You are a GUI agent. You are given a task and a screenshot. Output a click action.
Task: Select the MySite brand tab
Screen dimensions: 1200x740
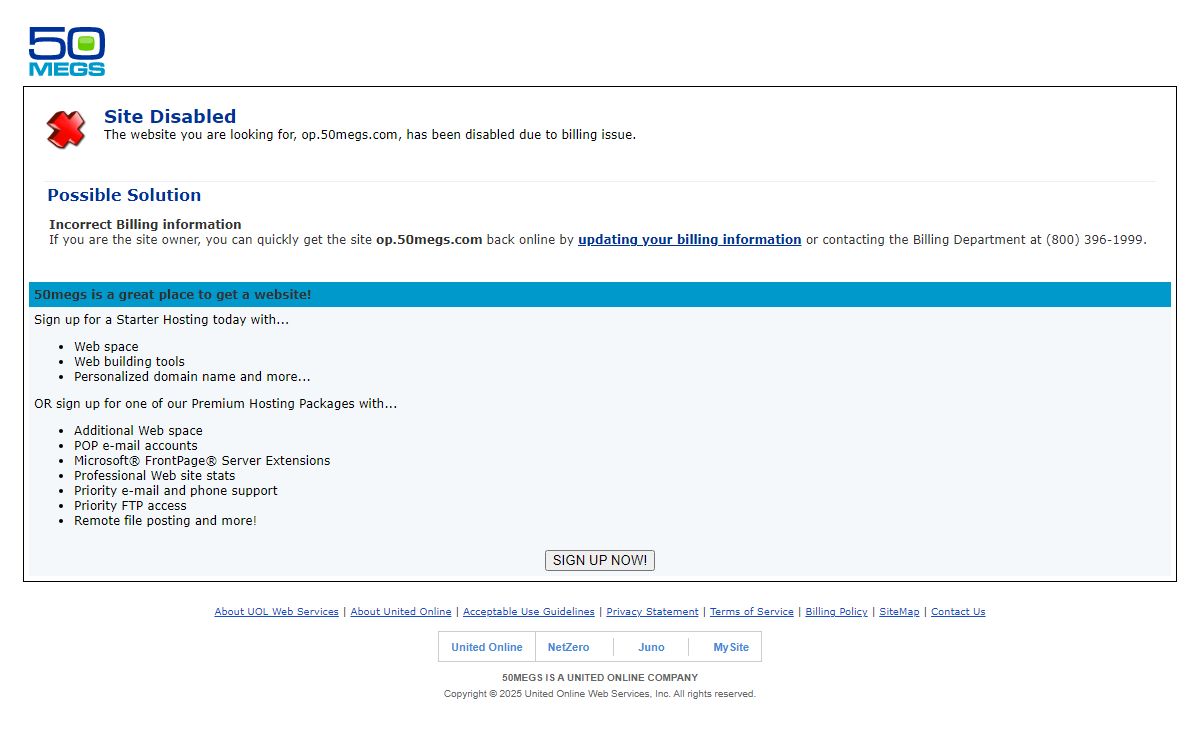click(x=731, y=647)
